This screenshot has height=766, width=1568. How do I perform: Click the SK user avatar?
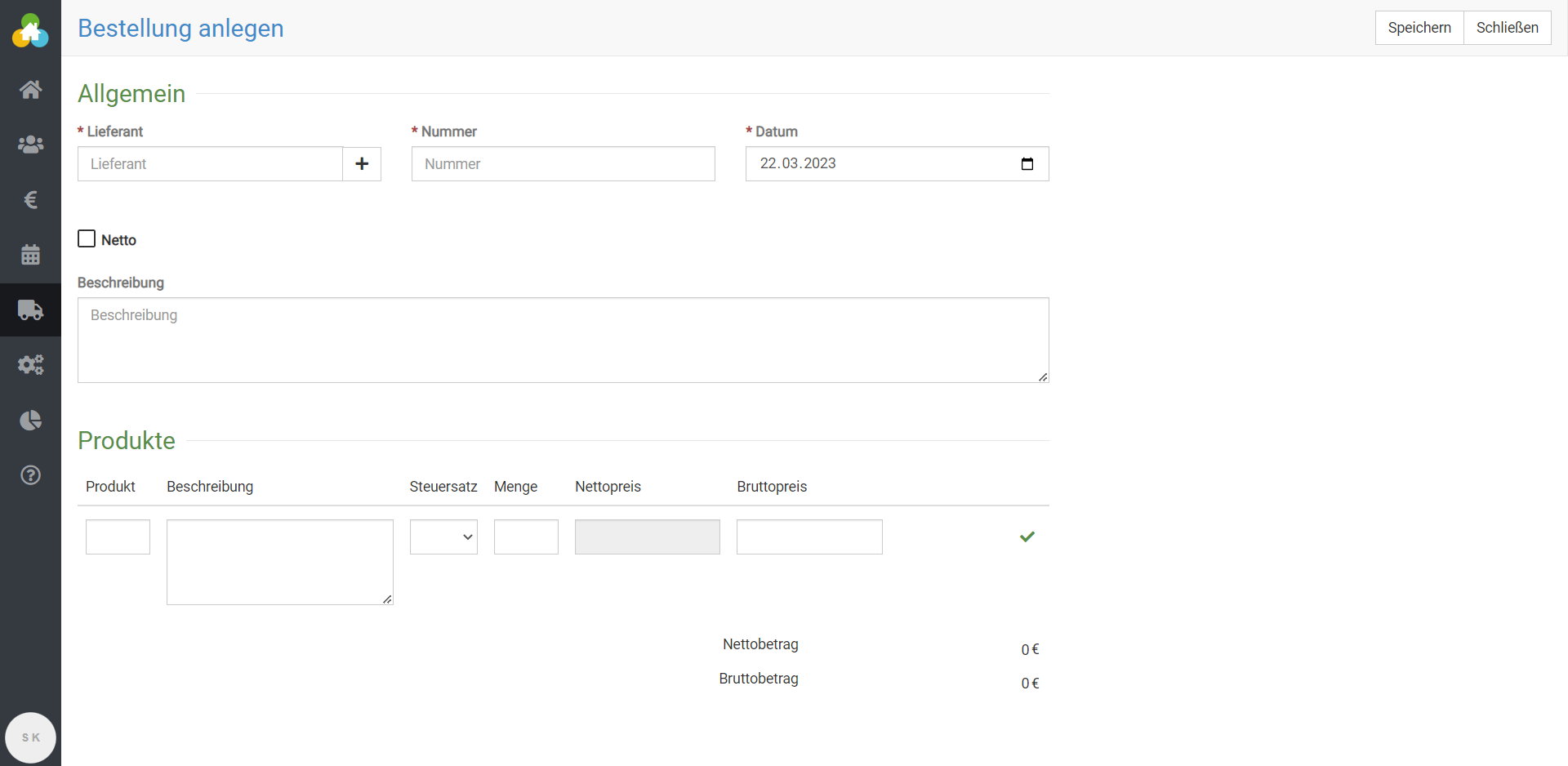30,737
